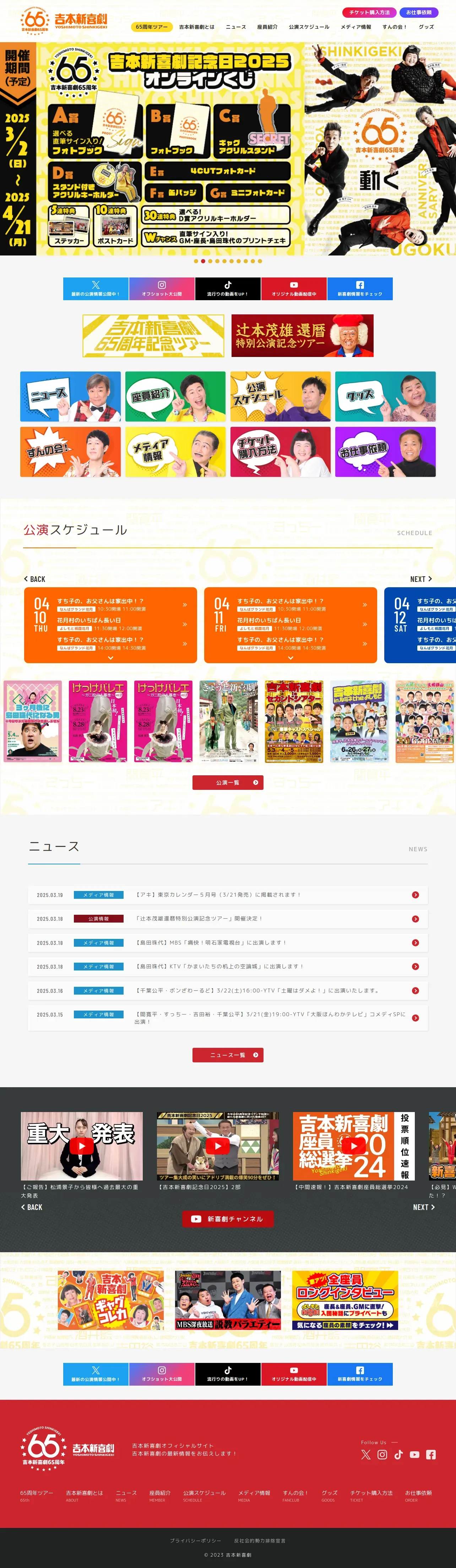Go BACK in the video carousel
456x1568 pixels.
coord(32,1207)
